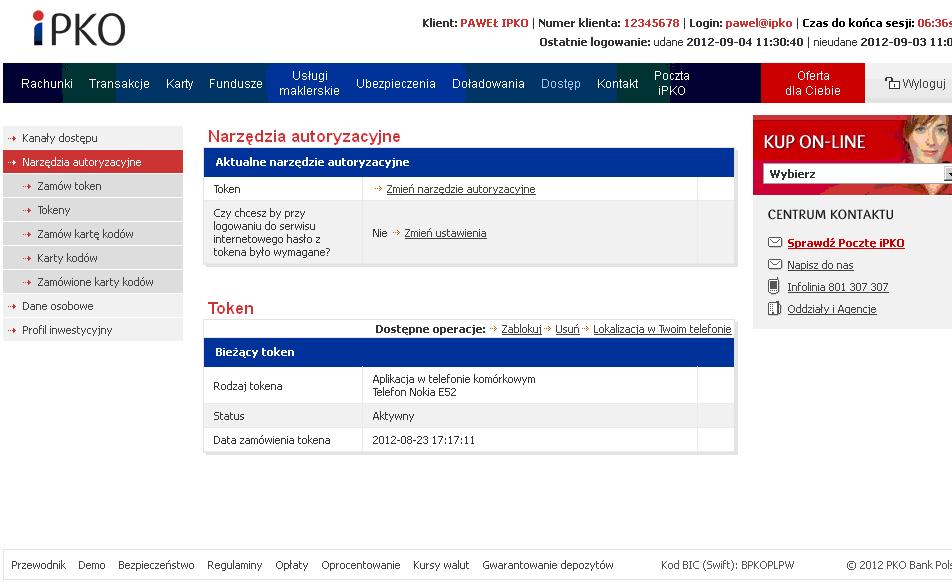Click the client name PAWEŁ IPKO

(494, 23)
